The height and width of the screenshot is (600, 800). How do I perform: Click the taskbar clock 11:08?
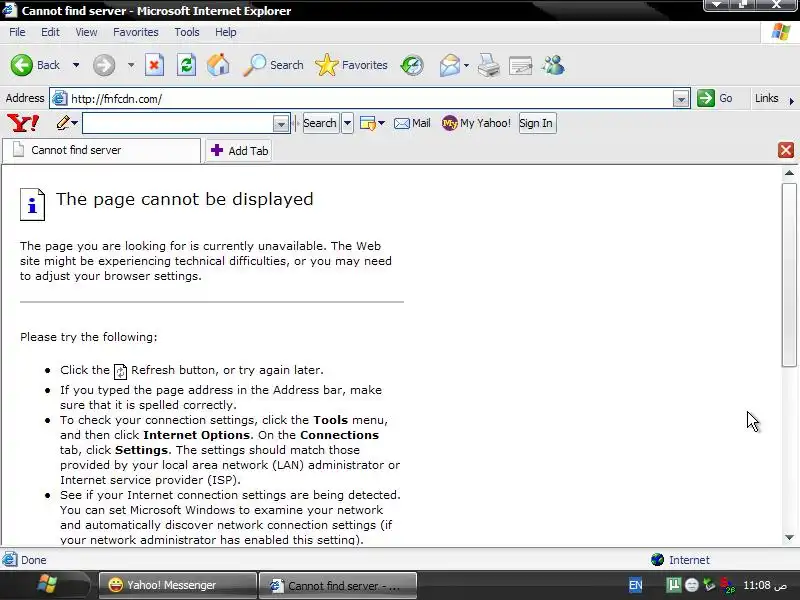click(765, 585)
